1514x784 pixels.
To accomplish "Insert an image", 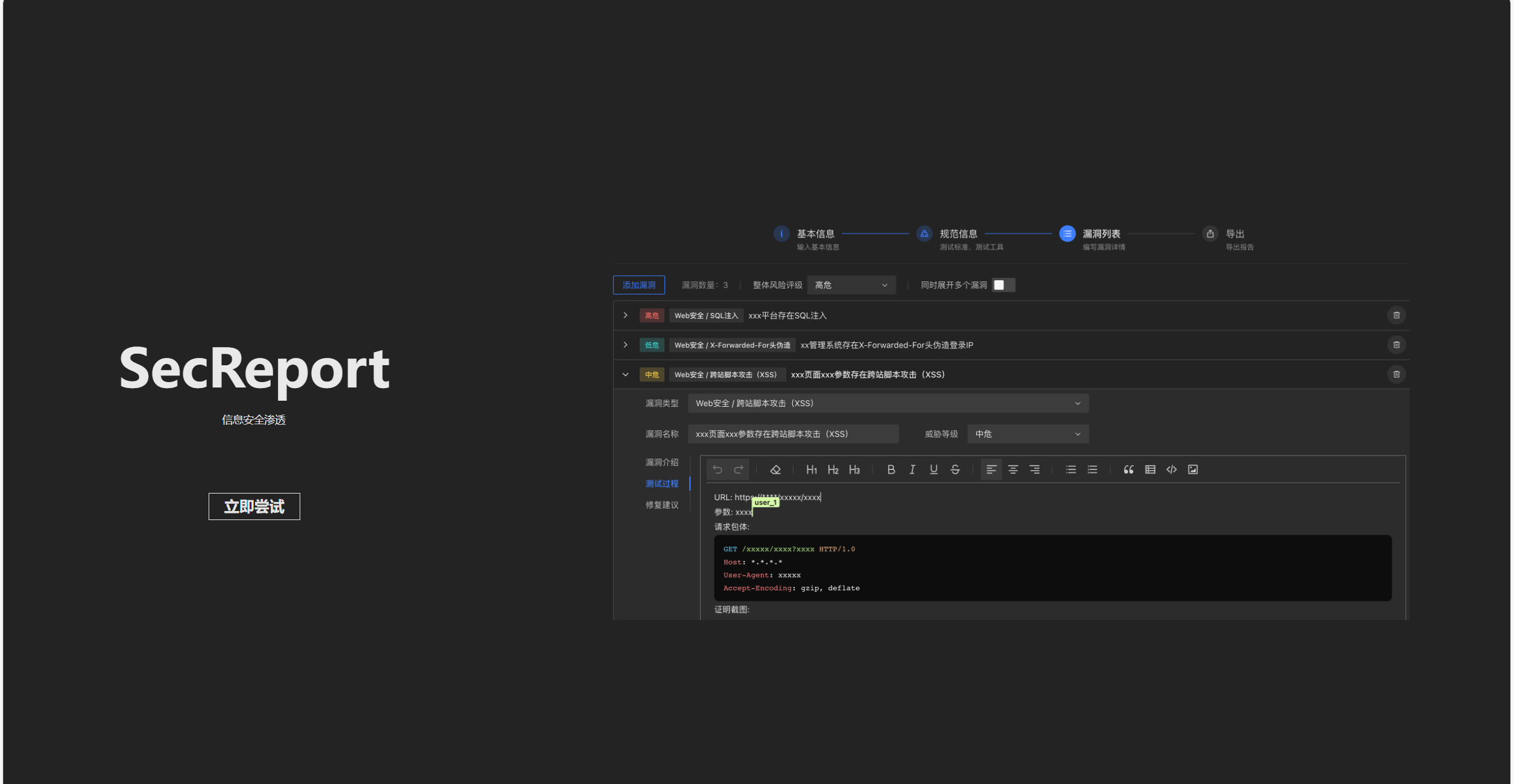I will pyautogui.click(x=1193, y=469).
